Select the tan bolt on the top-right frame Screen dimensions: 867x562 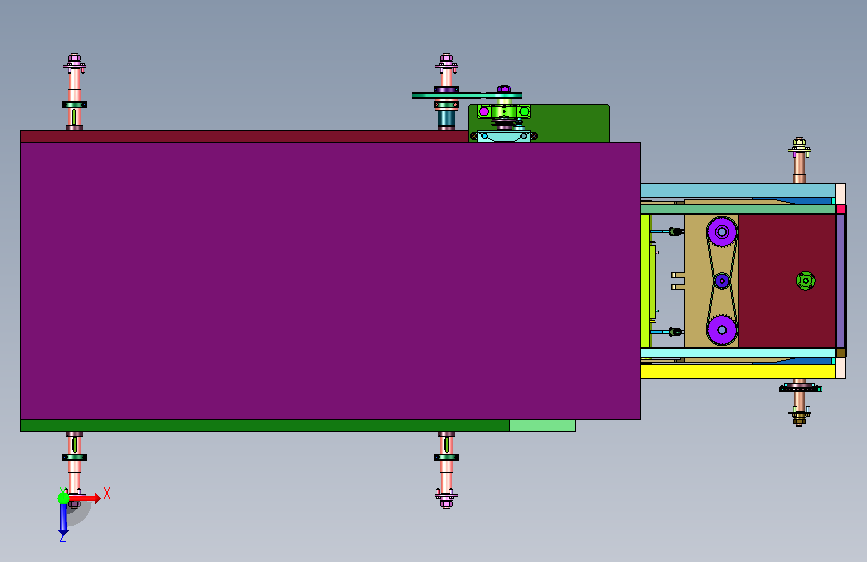click(x=799, y=160)
